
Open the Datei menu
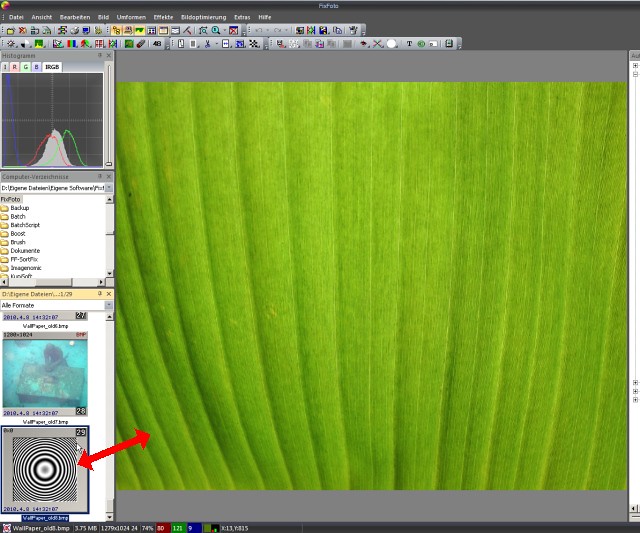pos(16,17)
